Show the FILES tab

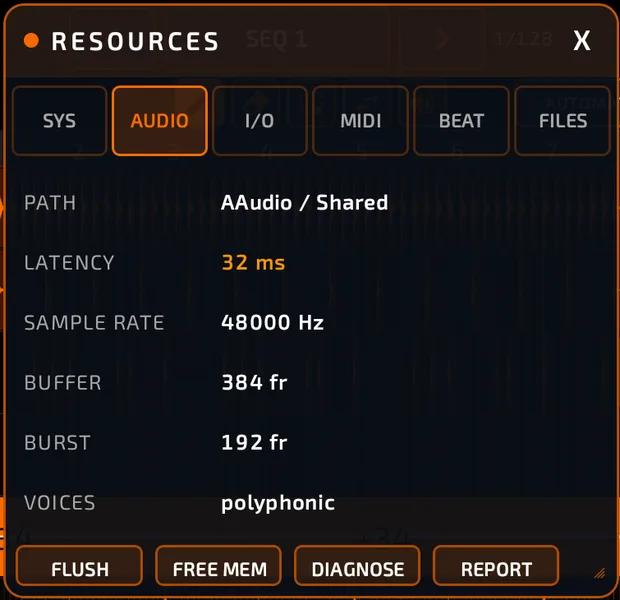click(562, 121)
